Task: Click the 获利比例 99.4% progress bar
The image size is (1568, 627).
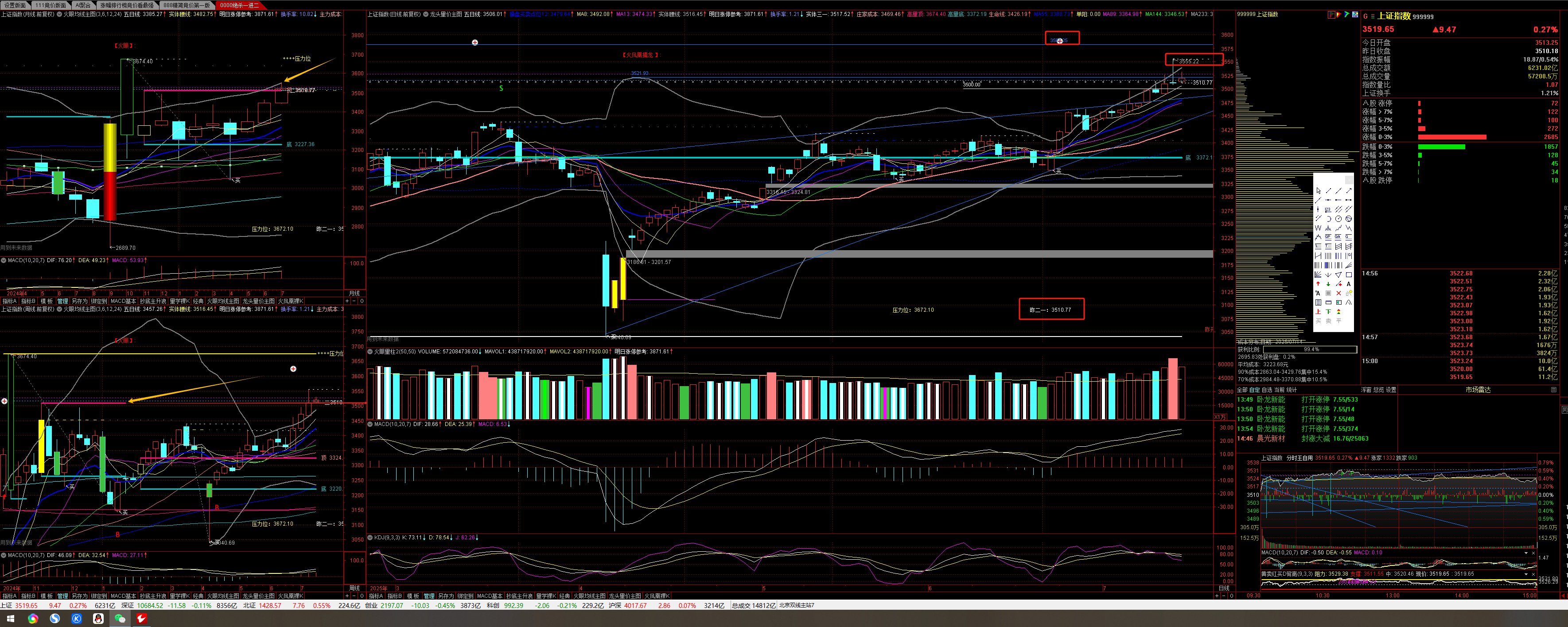Action: point(1311,350)
